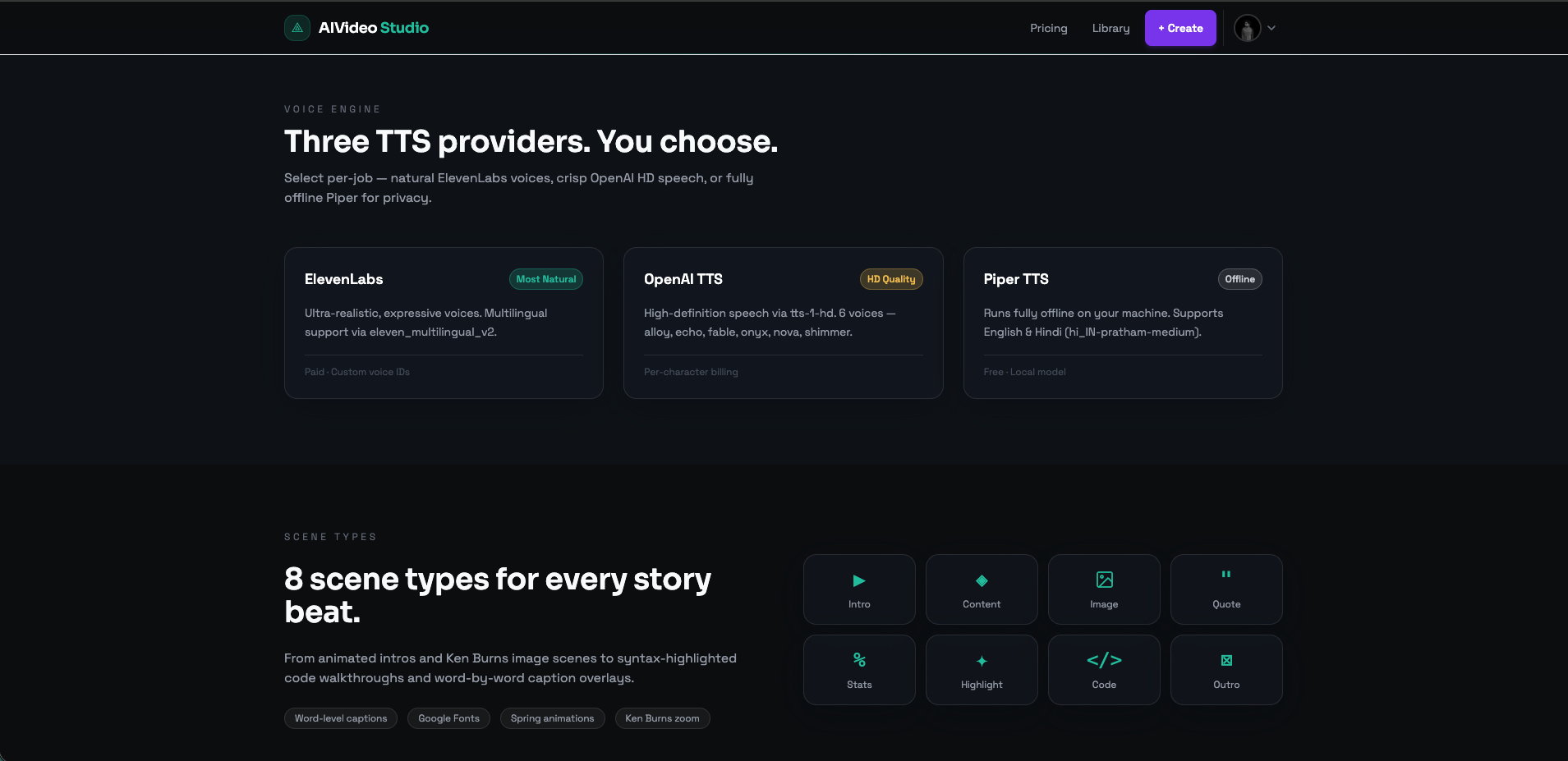Open the user profile avatar
The image size is (1568, 761).
1247,28
